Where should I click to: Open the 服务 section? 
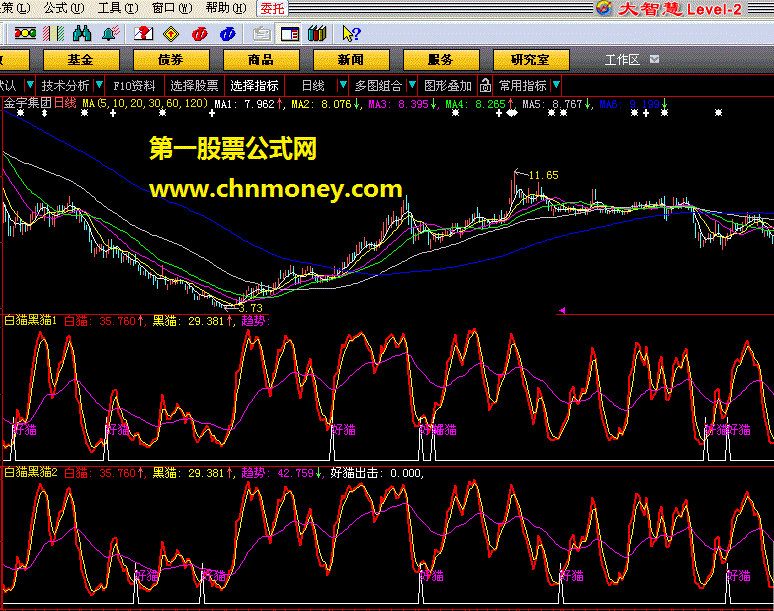(x=441, y=60)
